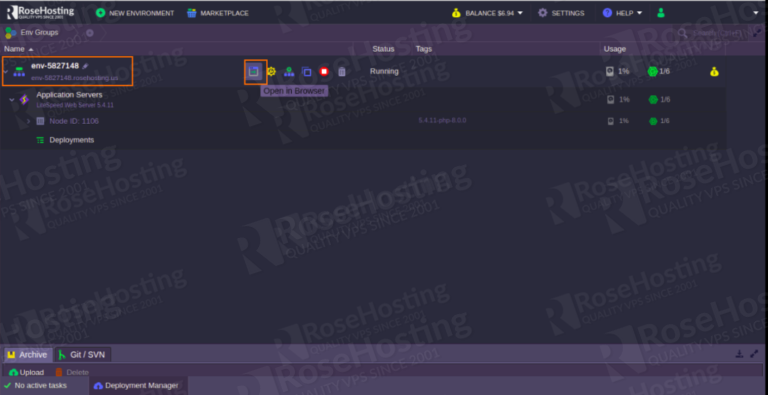Click the New Environment button
The height and width of the screenshot is (395, 768).
(x=135, y=13)
